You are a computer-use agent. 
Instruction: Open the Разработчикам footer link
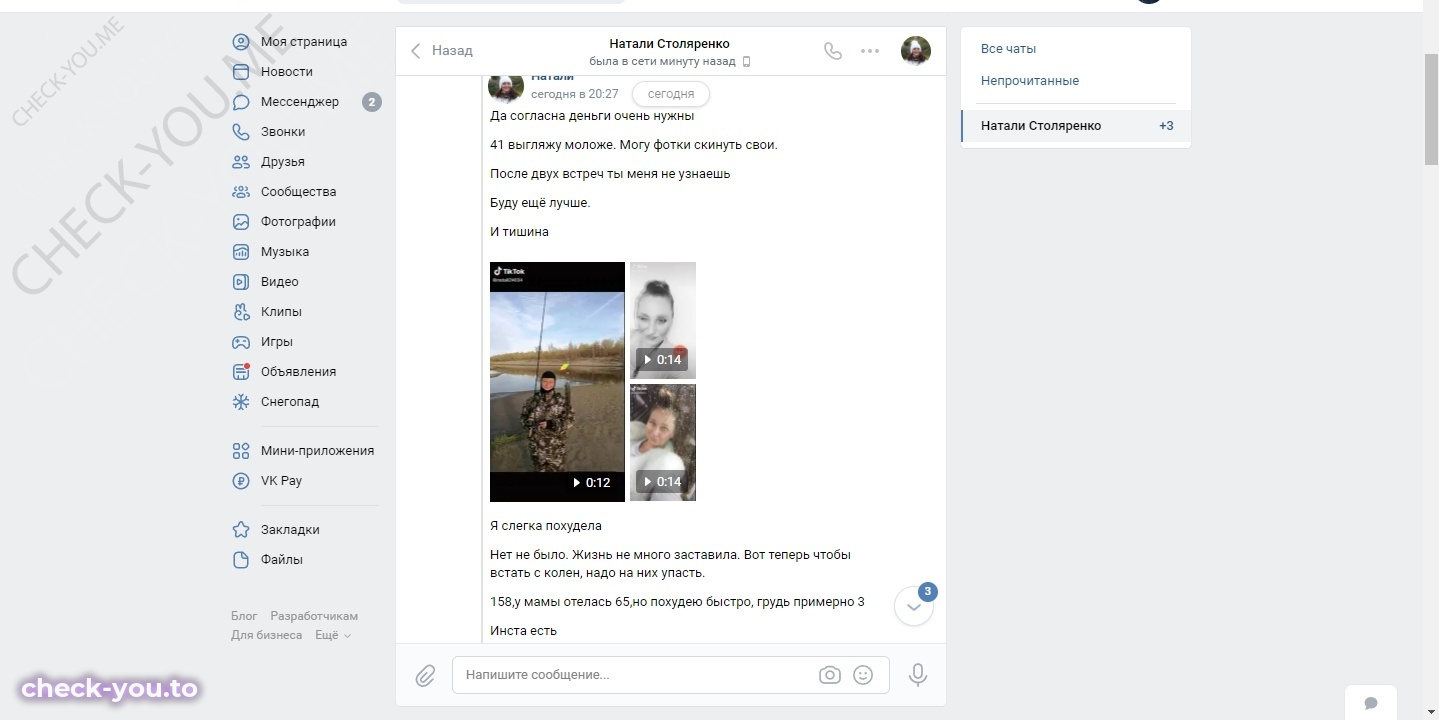[314, 616]
